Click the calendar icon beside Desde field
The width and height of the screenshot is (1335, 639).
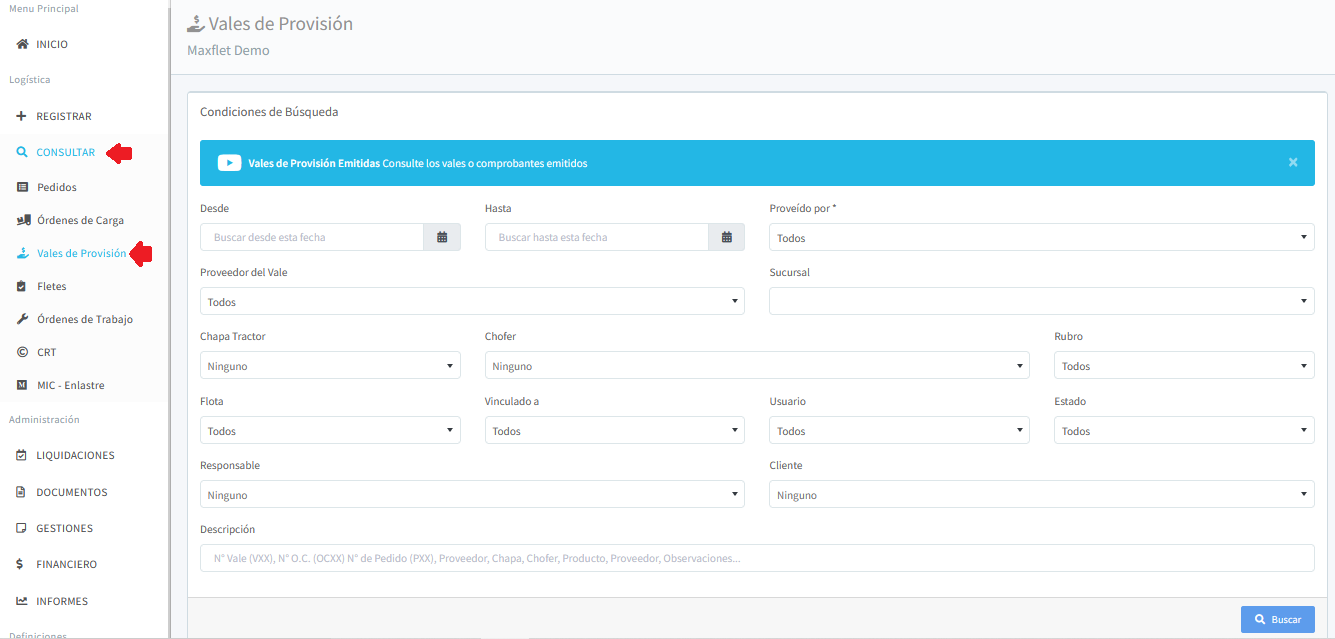pyautogui.click(x=442, y=237)
